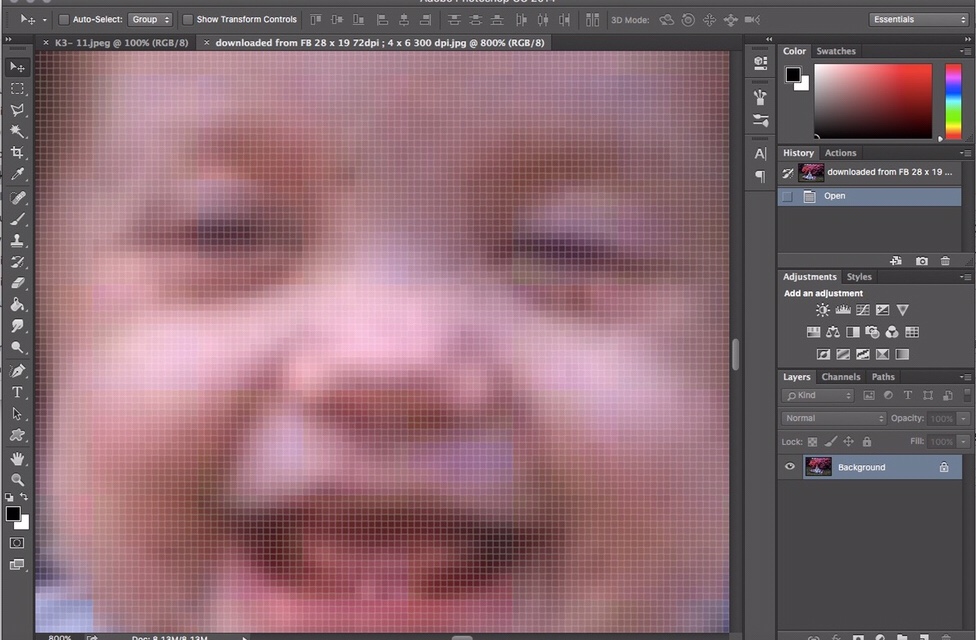
Task: Select the Eyedropper tool
Action: click(x=17, y=174)
